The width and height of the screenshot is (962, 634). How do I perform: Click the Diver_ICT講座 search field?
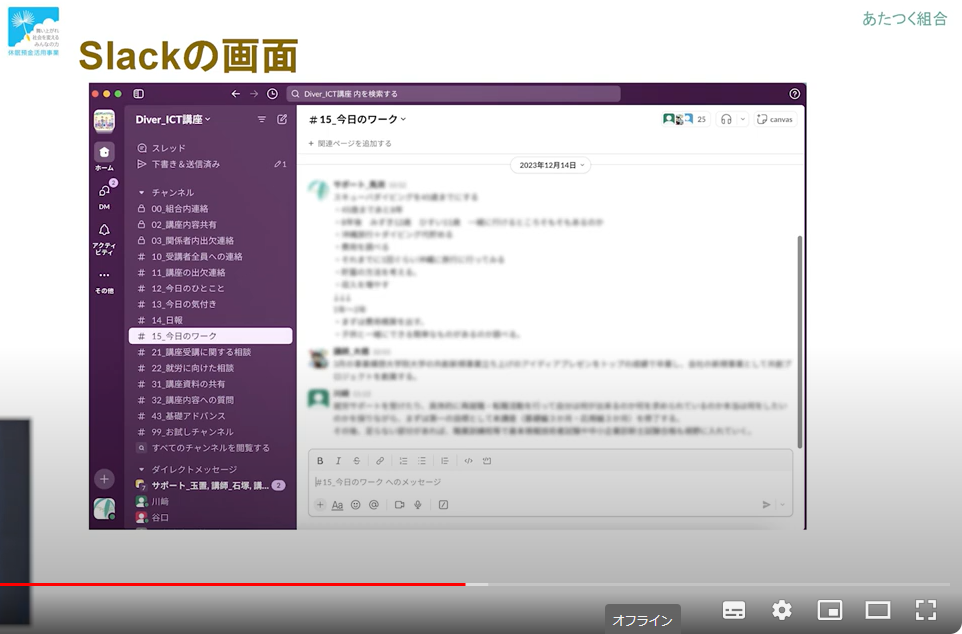(x=453, y=94)
